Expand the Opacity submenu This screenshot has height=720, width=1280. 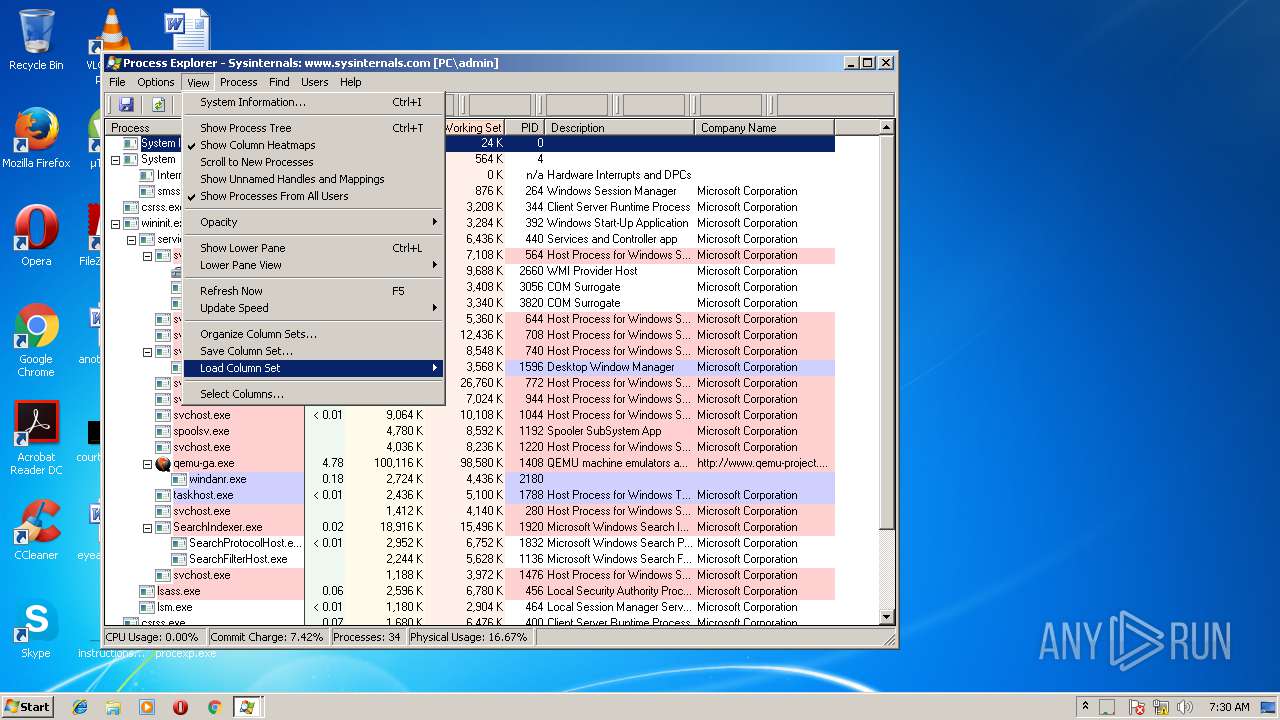point(313,222)
